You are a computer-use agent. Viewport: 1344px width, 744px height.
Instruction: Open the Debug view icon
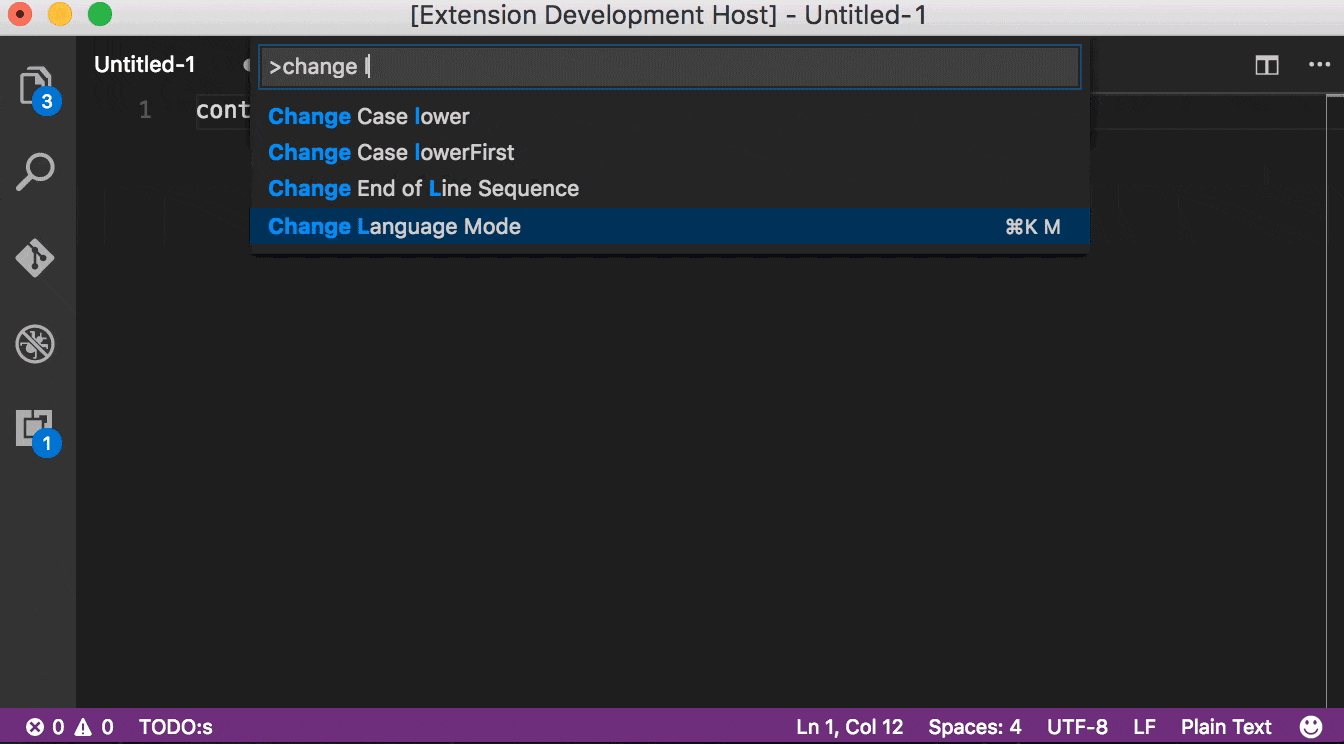(36, 345)
